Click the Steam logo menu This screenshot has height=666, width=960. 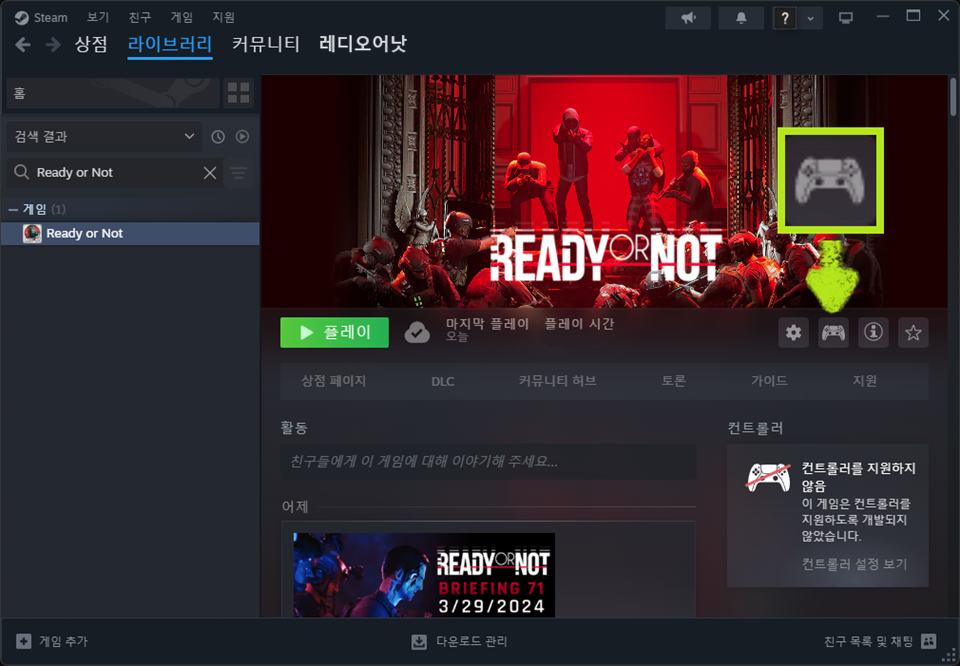(41, 17)
